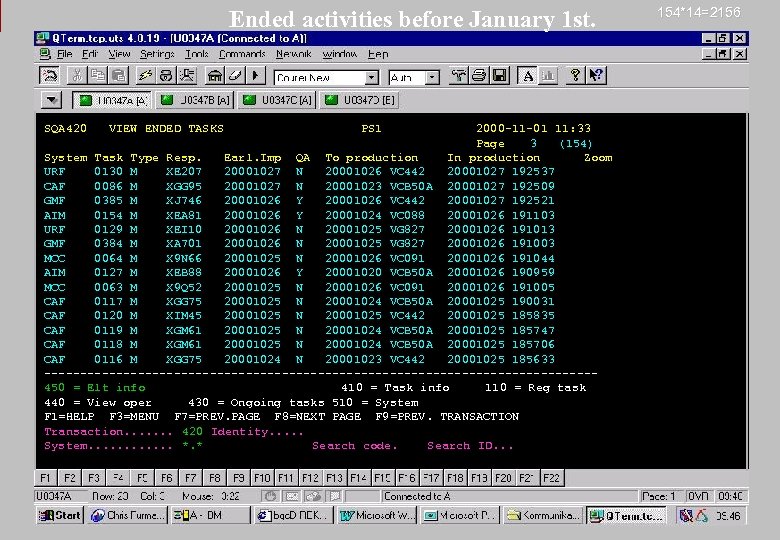Select task row URF 0130

299,172
